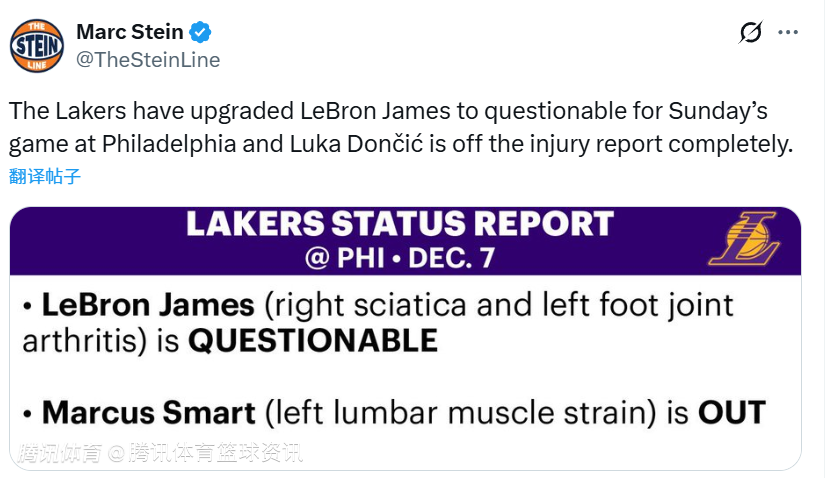
Task: Click the blue verified badge
Action: [x=201, y=32]
